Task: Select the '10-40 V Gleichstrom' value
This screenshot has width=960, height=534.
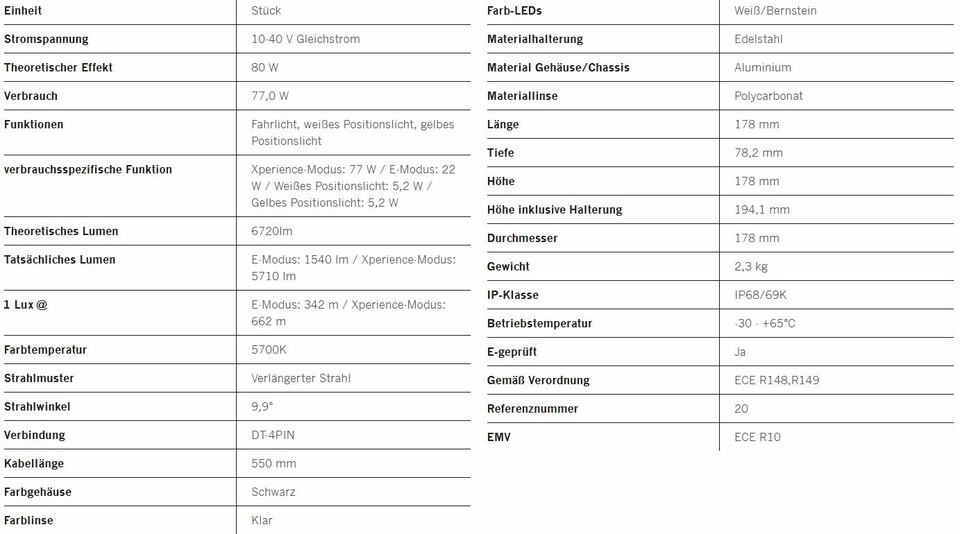Action: (x=305, y=39)
